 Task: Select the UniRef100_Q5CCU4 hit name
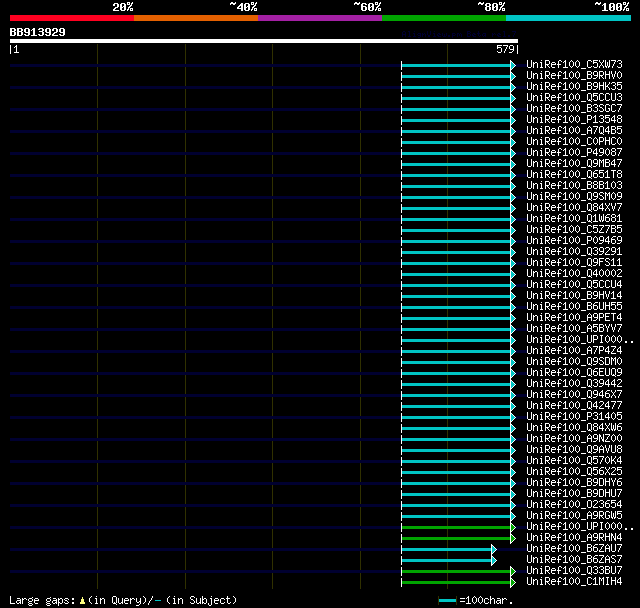point(574,285)
